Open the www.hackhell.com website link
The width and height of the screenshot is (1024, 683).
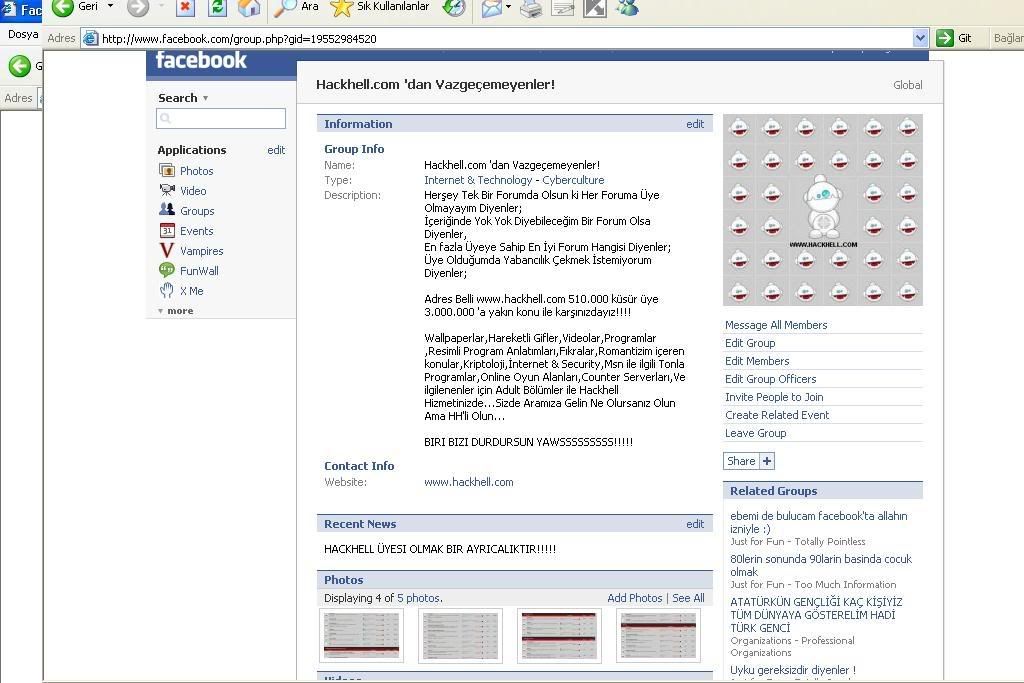[x=469, y=483]
